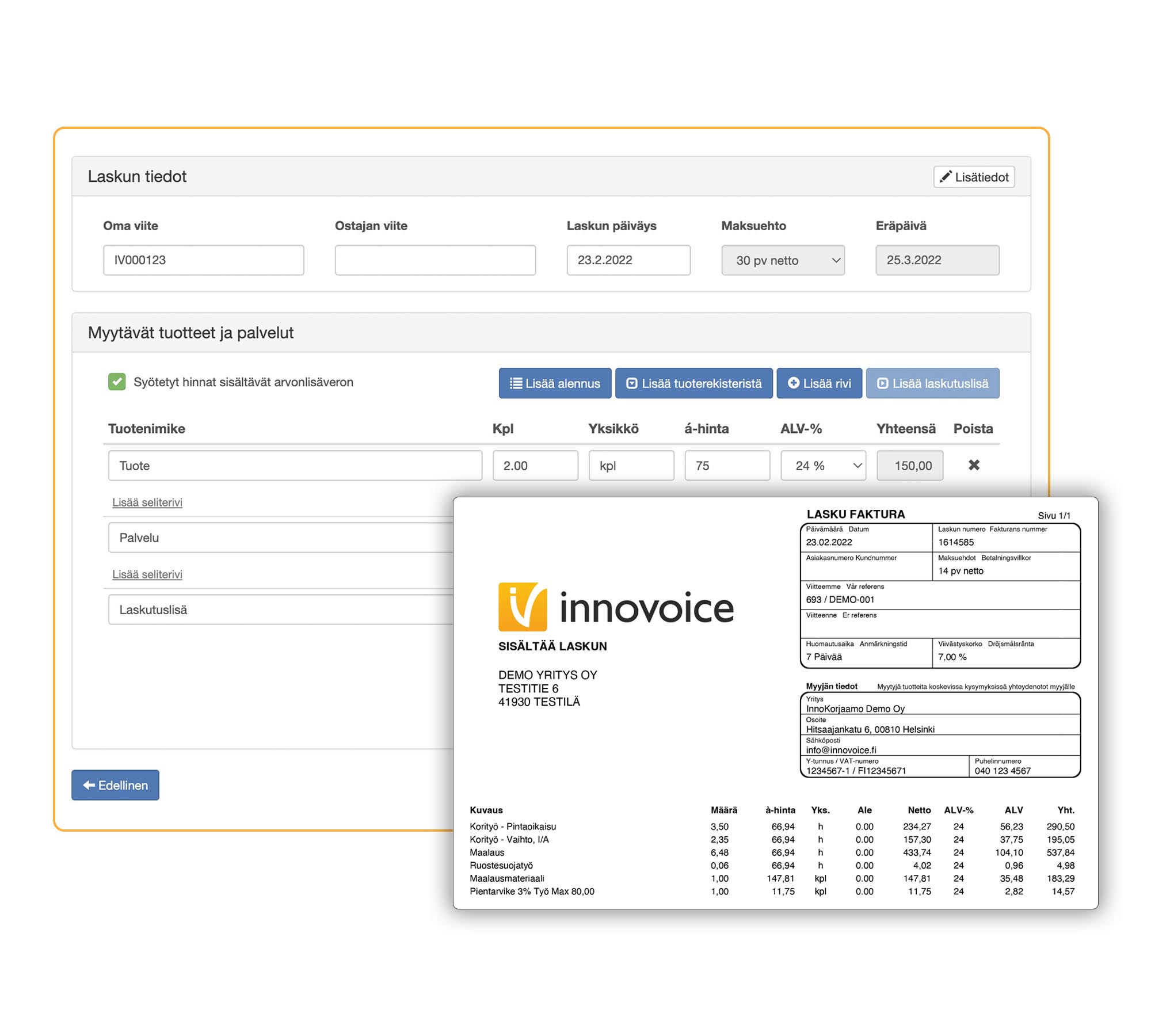Click phone number 040 123 4567
This screenshot has height=1036, width=1151.
pyautogui.click(x=1003, y=771)
